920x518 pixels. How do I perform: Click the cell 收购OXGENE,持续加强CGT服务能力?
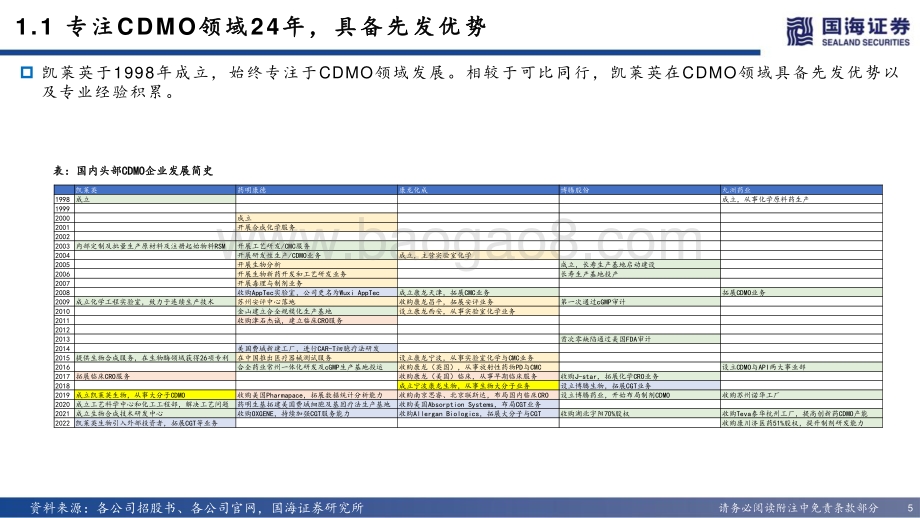pos(316,414)
